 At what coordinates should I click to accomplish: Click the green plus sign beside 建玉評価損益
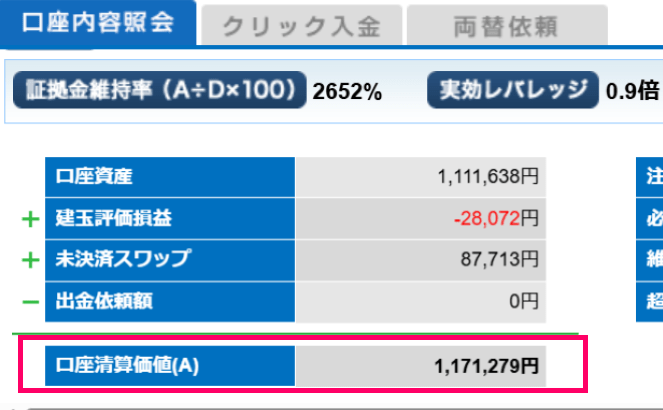point(31,219)
